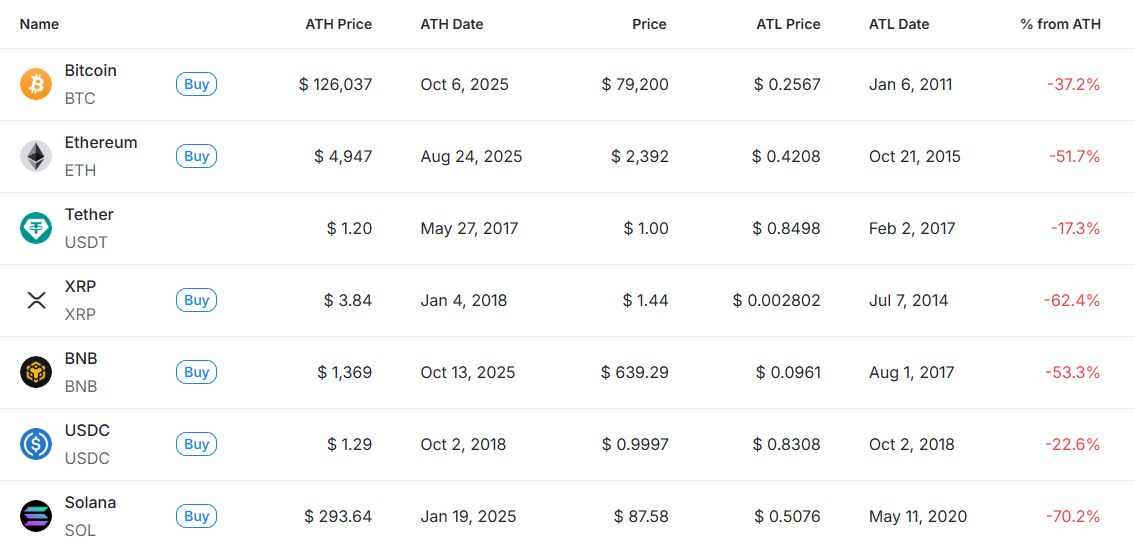Screen dimensions: 1135x551
Task: Open the Tether name link
Action: tap(89, 214)
